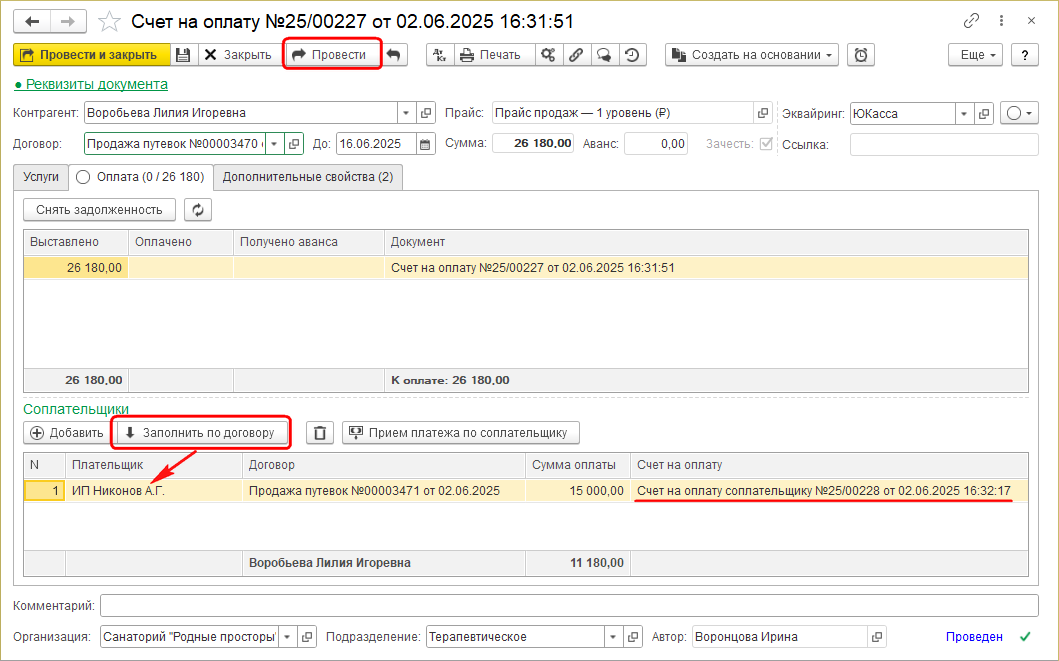Expand the Контрагент dropdown list
Screen dimensions: 1059x661
coord(405,113)
